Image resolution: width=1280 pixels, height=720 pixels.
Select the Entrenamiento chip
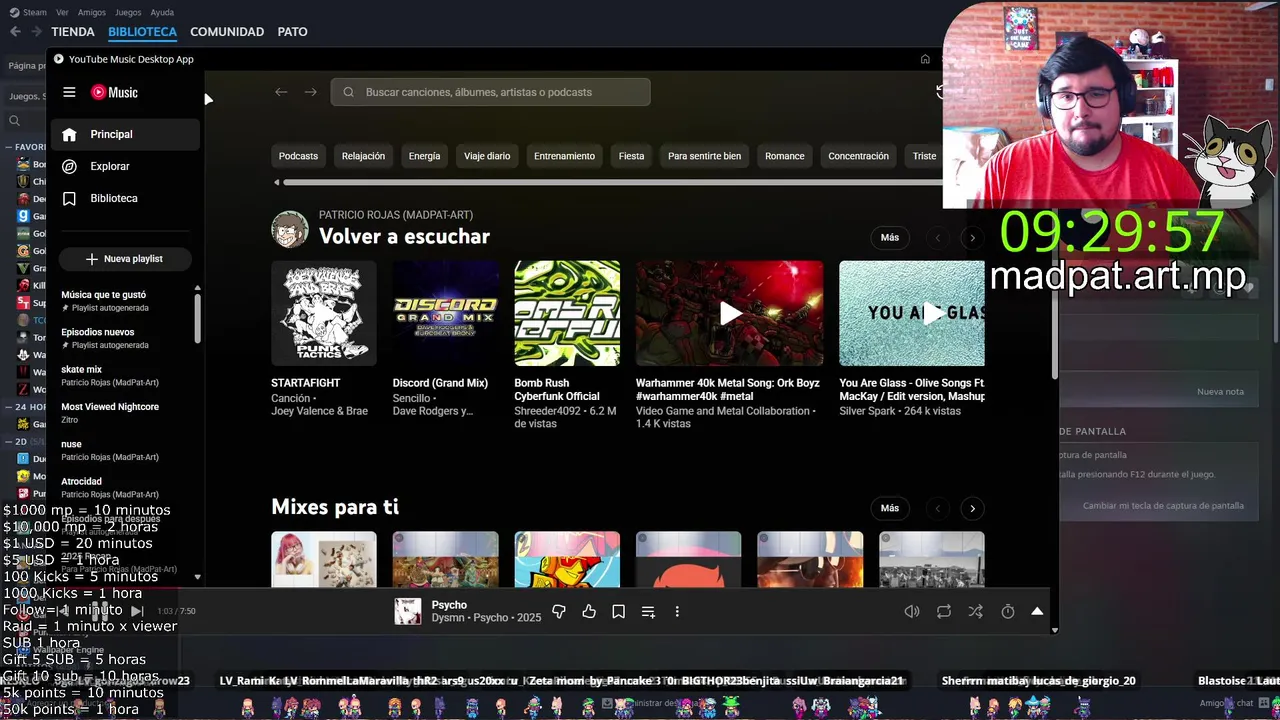(564, 156)
